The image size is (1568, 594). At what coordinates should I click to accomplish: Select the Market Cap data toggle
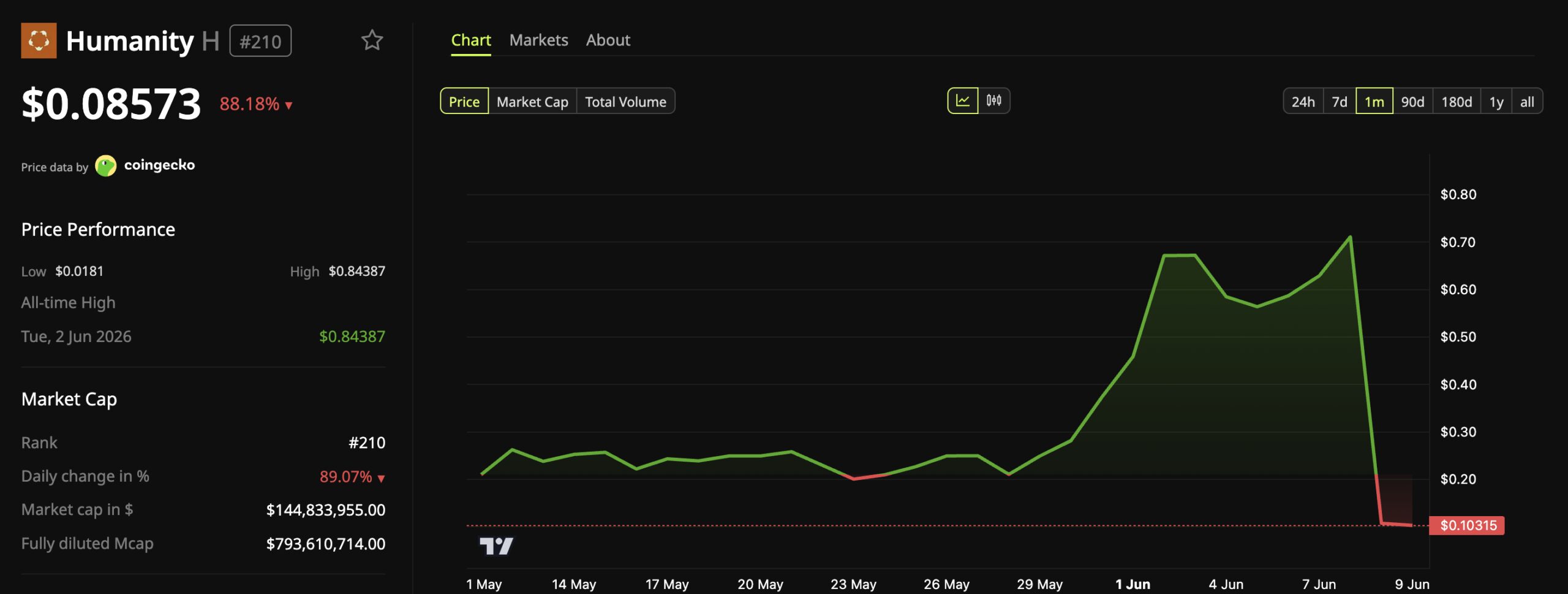click(x=532, y=101)
